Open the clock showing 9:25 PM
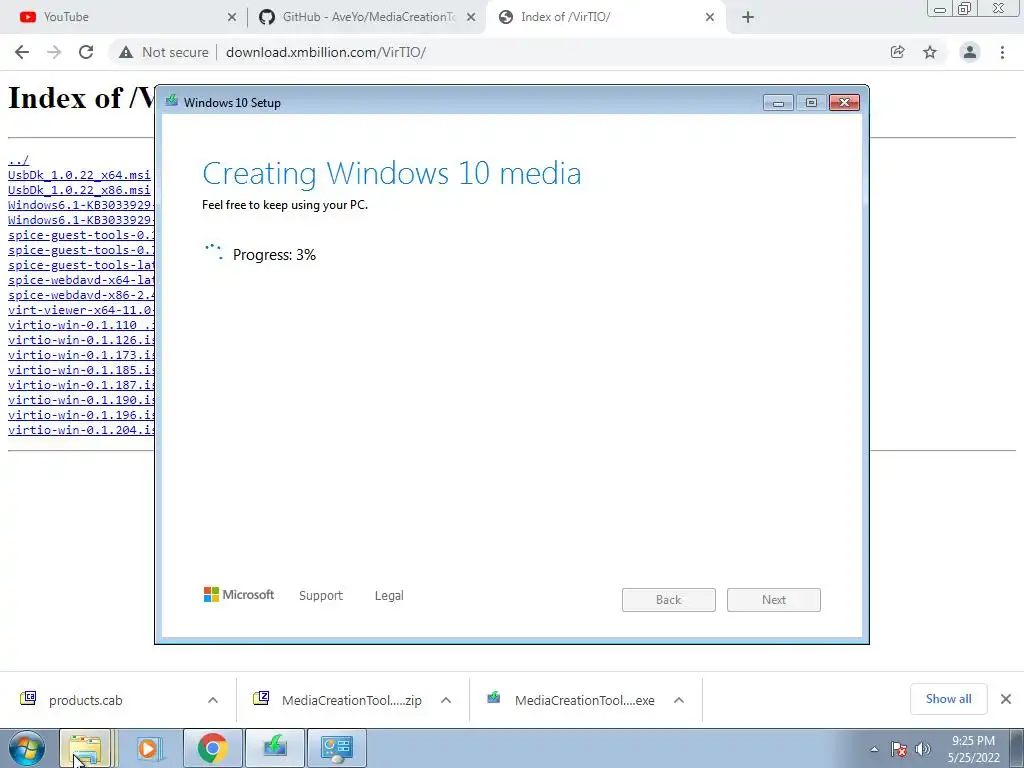This screenshot has height=768, width=1024. coord(973,749)
